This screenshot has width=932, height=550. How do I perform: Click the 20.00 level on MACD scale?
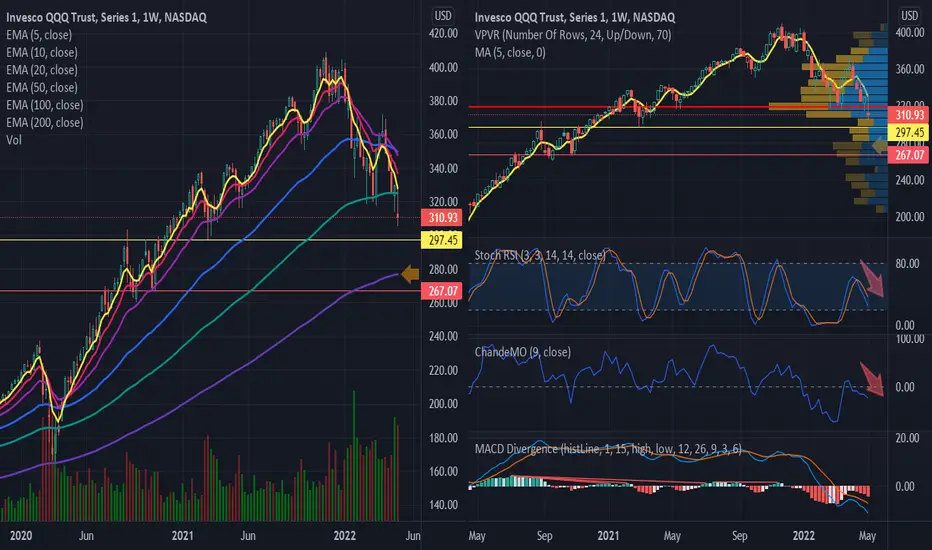(907, 438)
